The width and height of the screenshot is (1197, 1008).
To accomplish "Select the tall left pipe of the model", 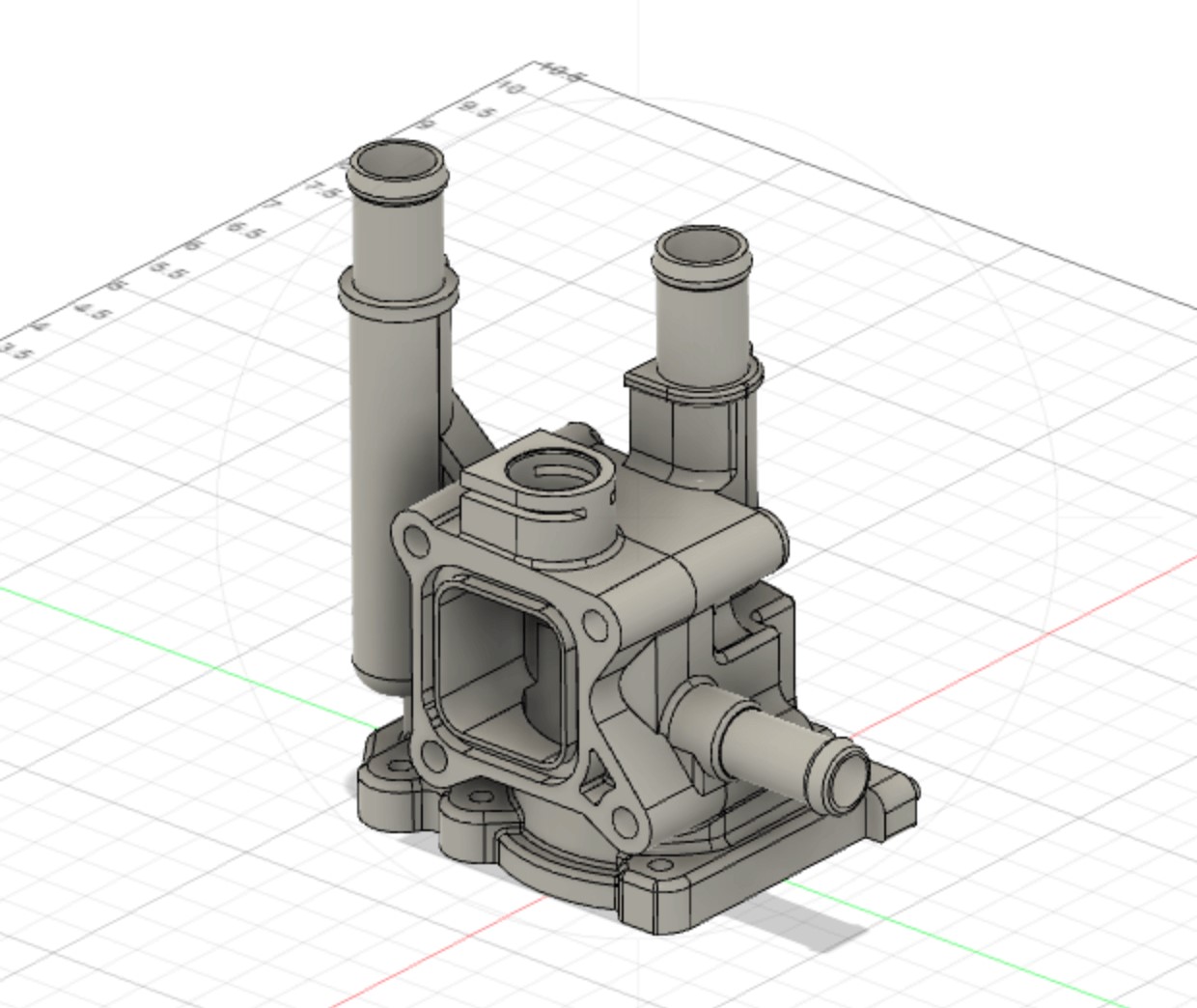I will pos(396,415).
